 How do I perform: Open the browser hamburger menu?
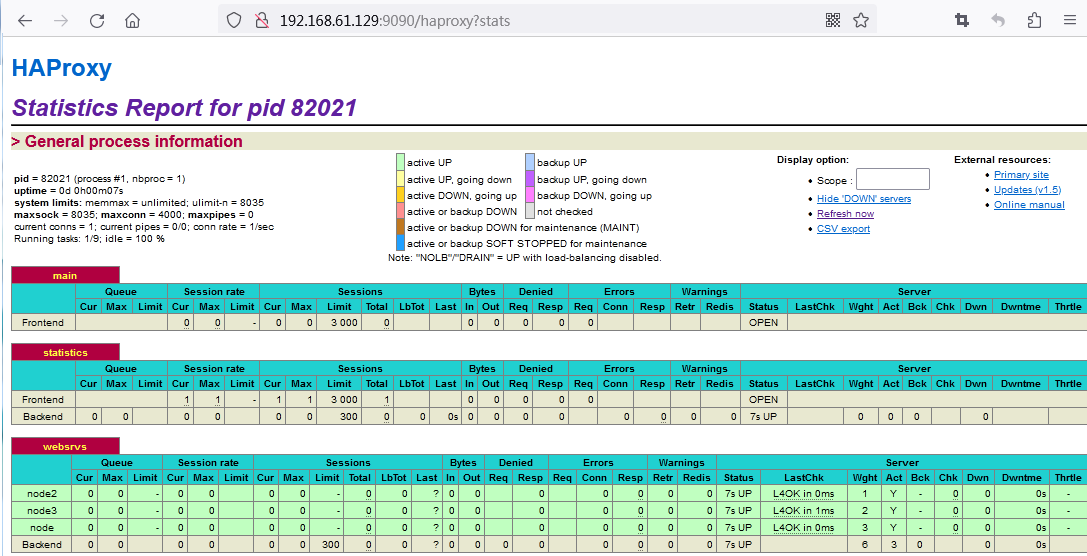coord(1070,21)
